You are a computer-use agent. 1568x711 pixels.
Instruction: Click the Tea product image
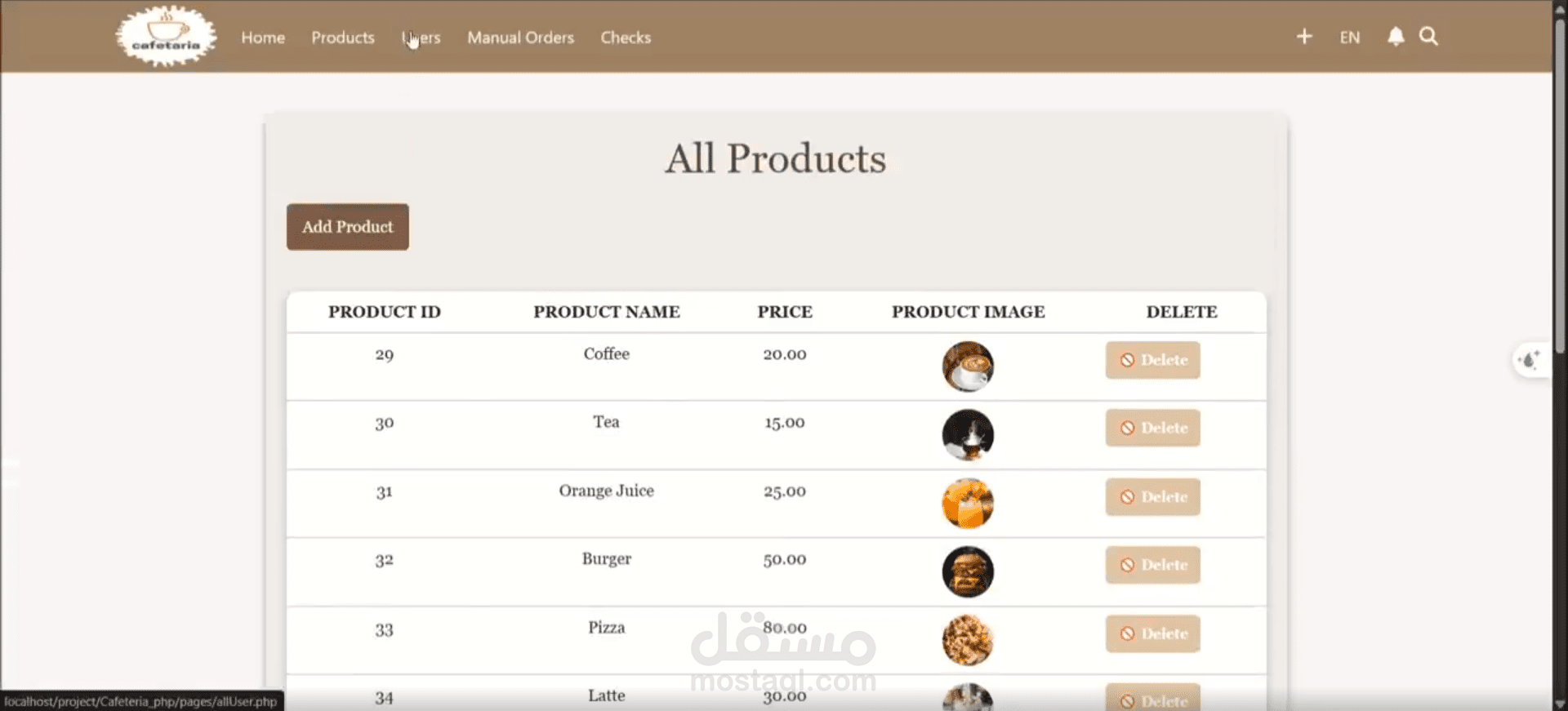tap(968, 435)
